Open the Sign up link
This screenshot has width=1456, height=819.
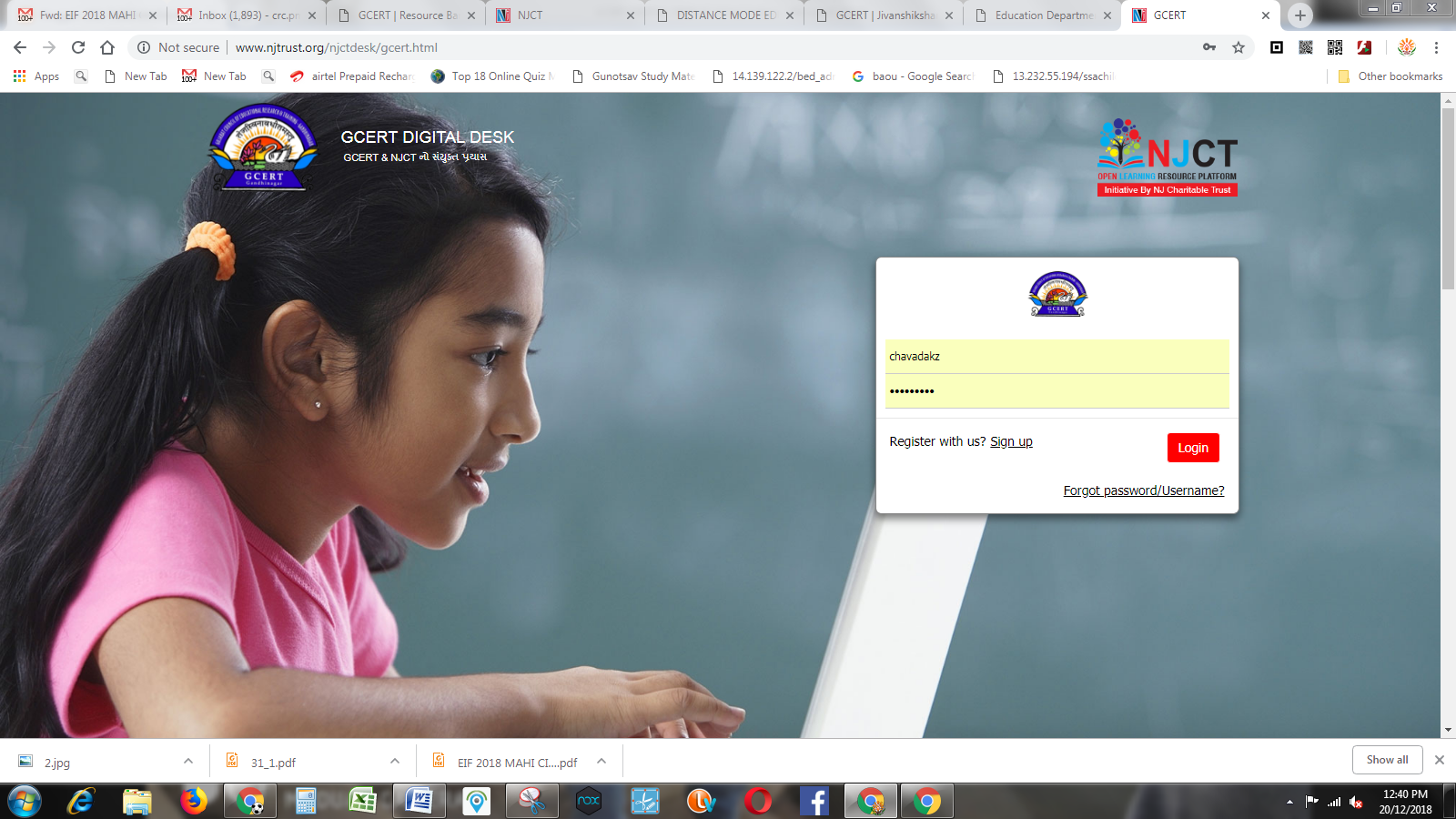point(1011,441)
